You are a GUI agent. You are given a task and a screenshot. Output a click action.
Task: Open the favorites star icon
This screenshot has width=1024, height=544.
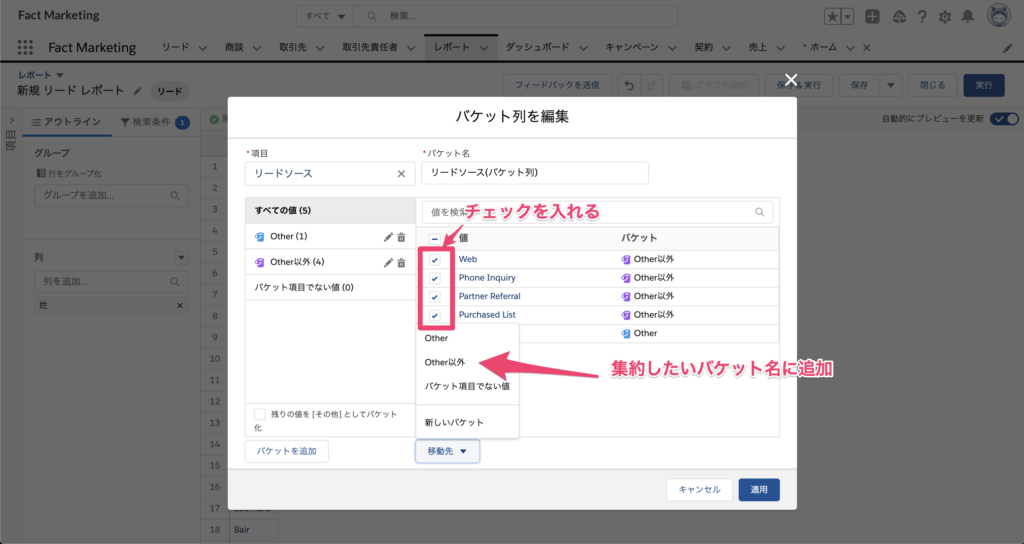pos(832,17)
